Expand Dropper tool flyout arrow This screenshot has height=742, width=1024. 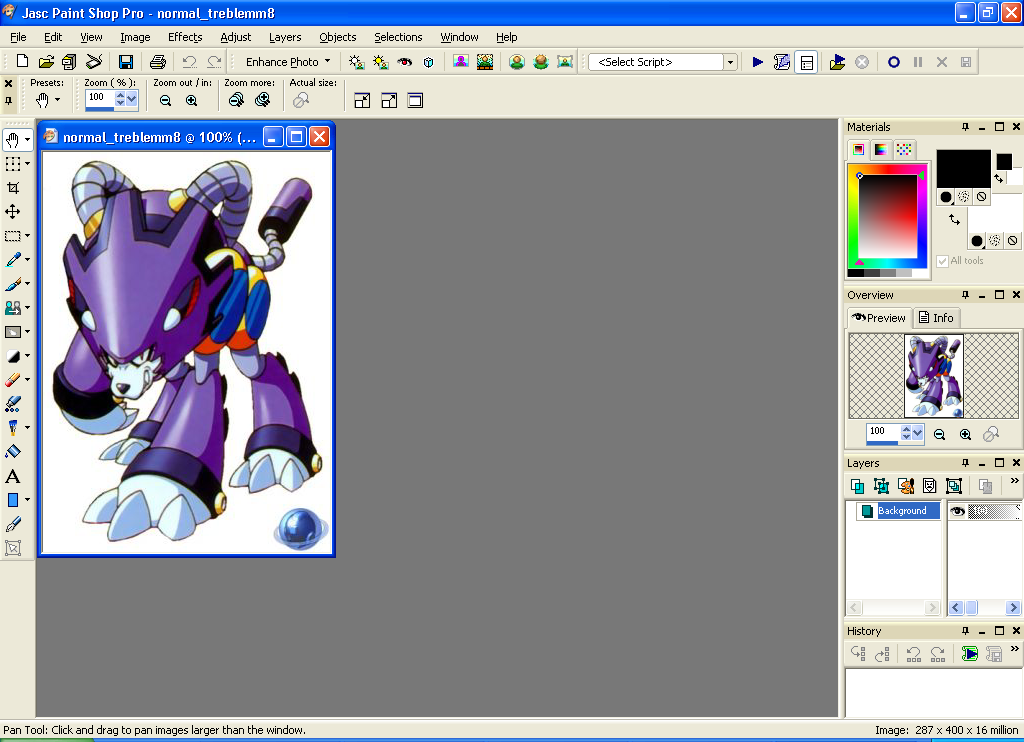tap(27, 259)
